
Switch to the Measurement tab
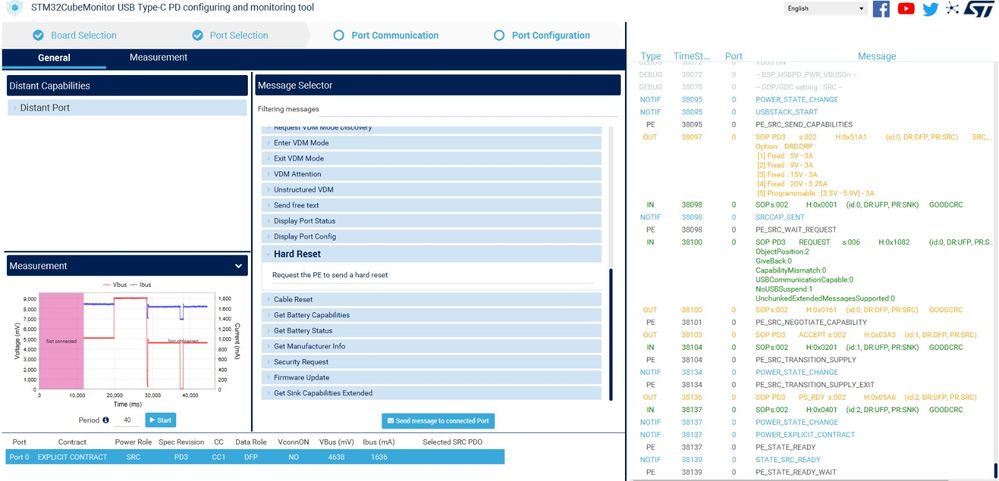[159, 57]
